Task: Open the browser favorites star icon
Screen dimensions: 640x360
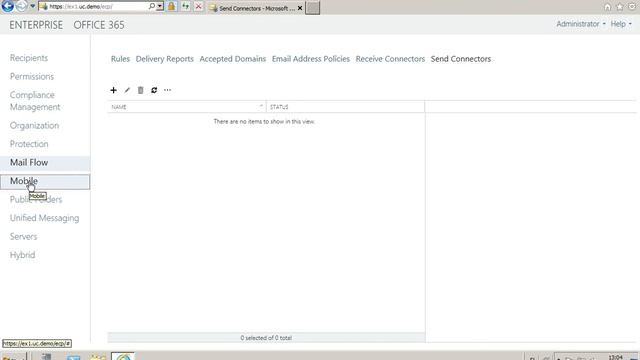Action: 620,7
